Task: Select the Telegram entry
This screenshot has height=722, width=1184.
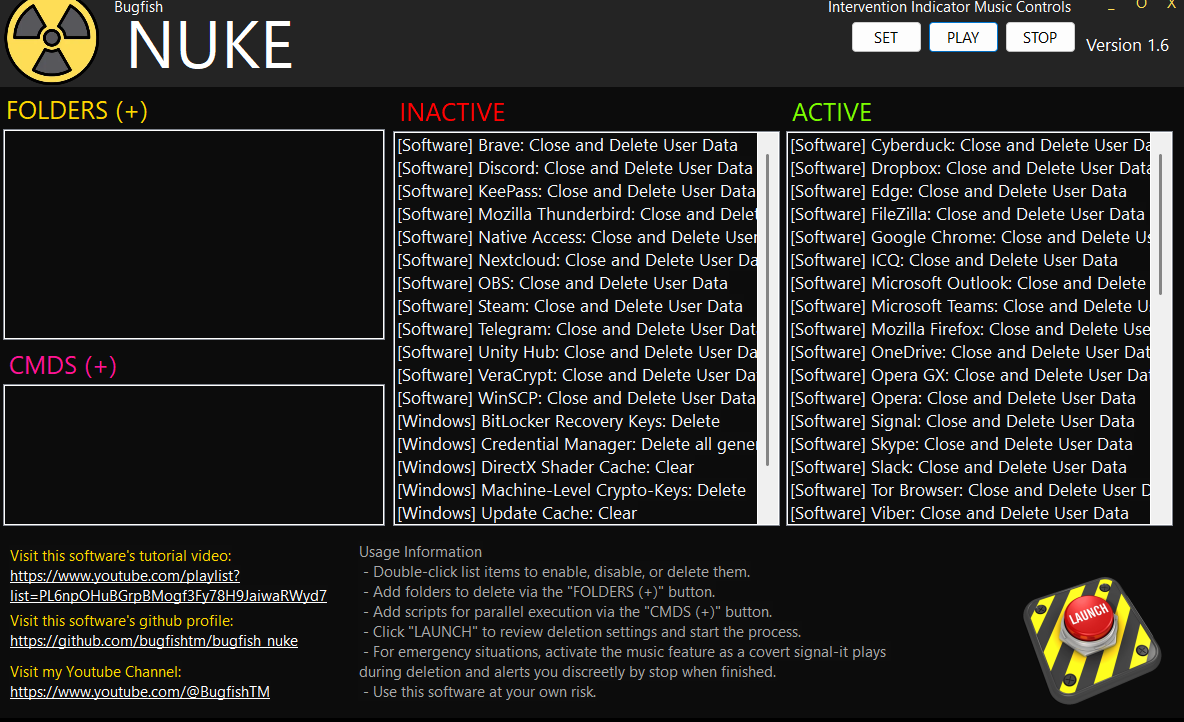Action: coord(576,329)
